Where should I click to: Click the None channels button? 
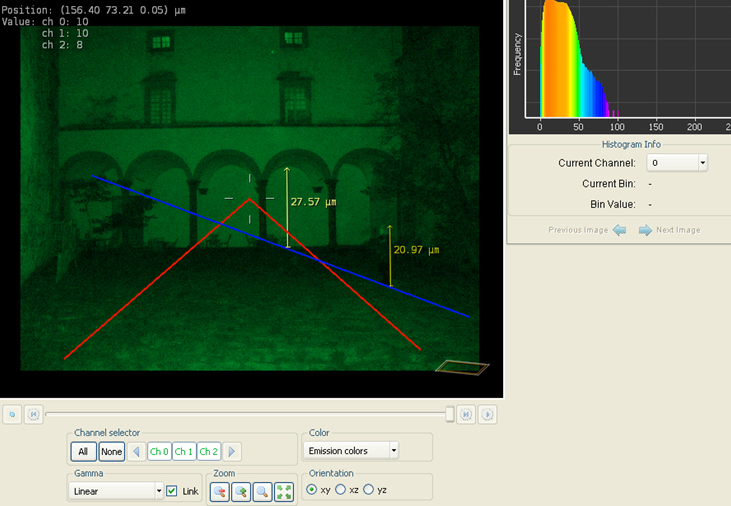(x=111, y=452)
